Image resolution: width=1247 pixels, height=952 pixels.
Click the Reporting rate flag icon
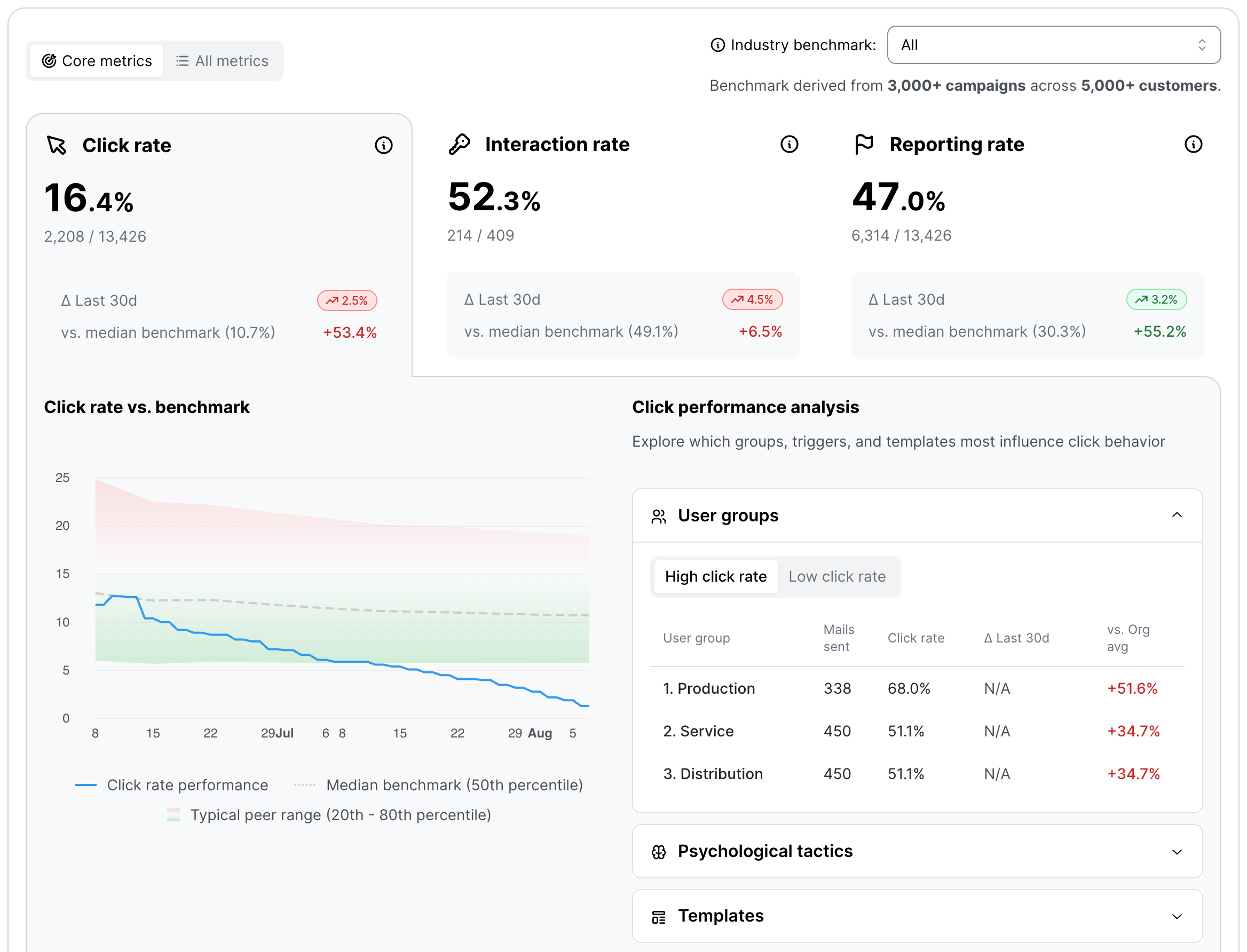coord(864,145)
